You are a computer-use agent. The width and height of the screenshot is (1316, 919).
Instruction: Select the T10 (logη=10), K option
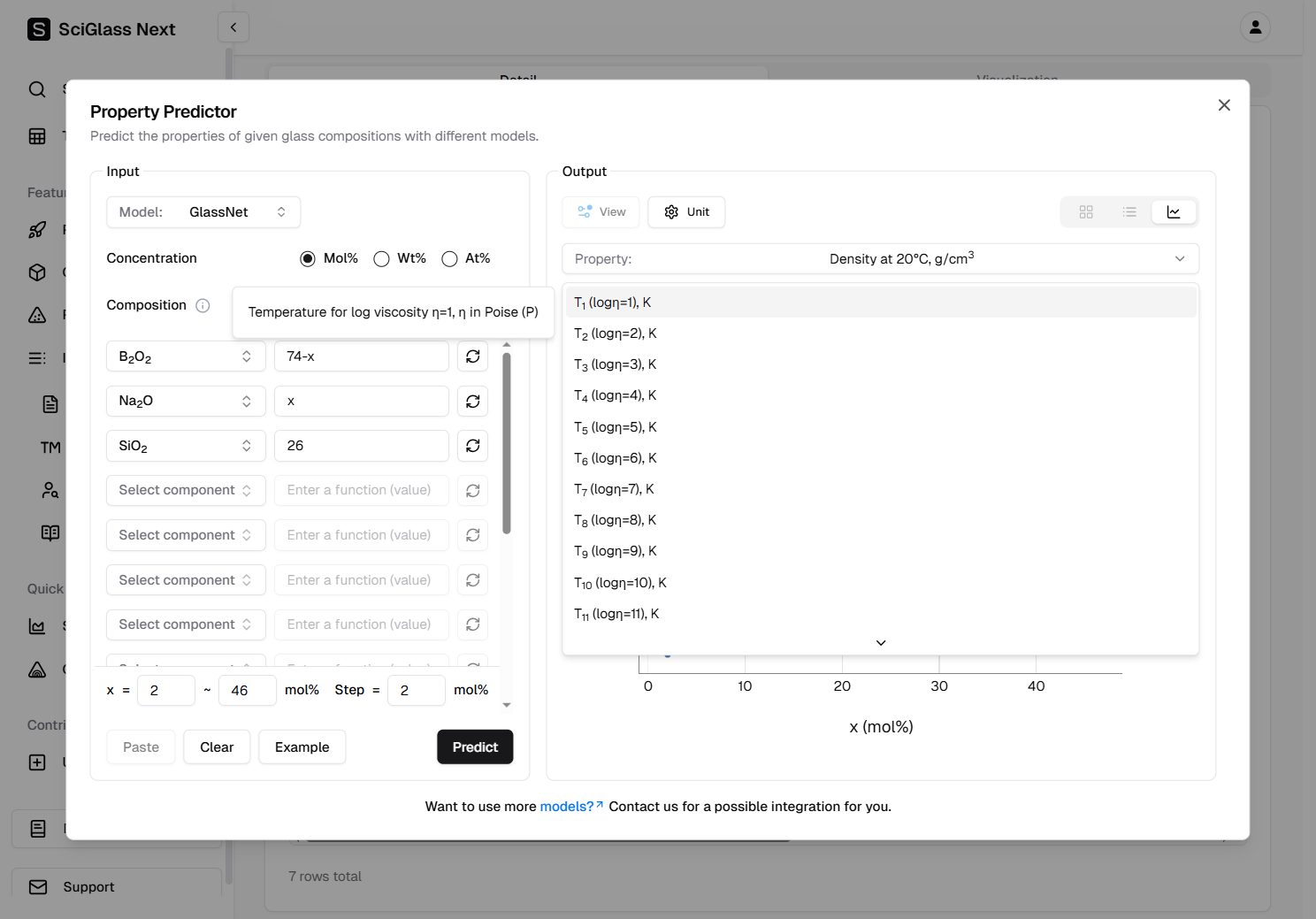click(x=620, y=583)
